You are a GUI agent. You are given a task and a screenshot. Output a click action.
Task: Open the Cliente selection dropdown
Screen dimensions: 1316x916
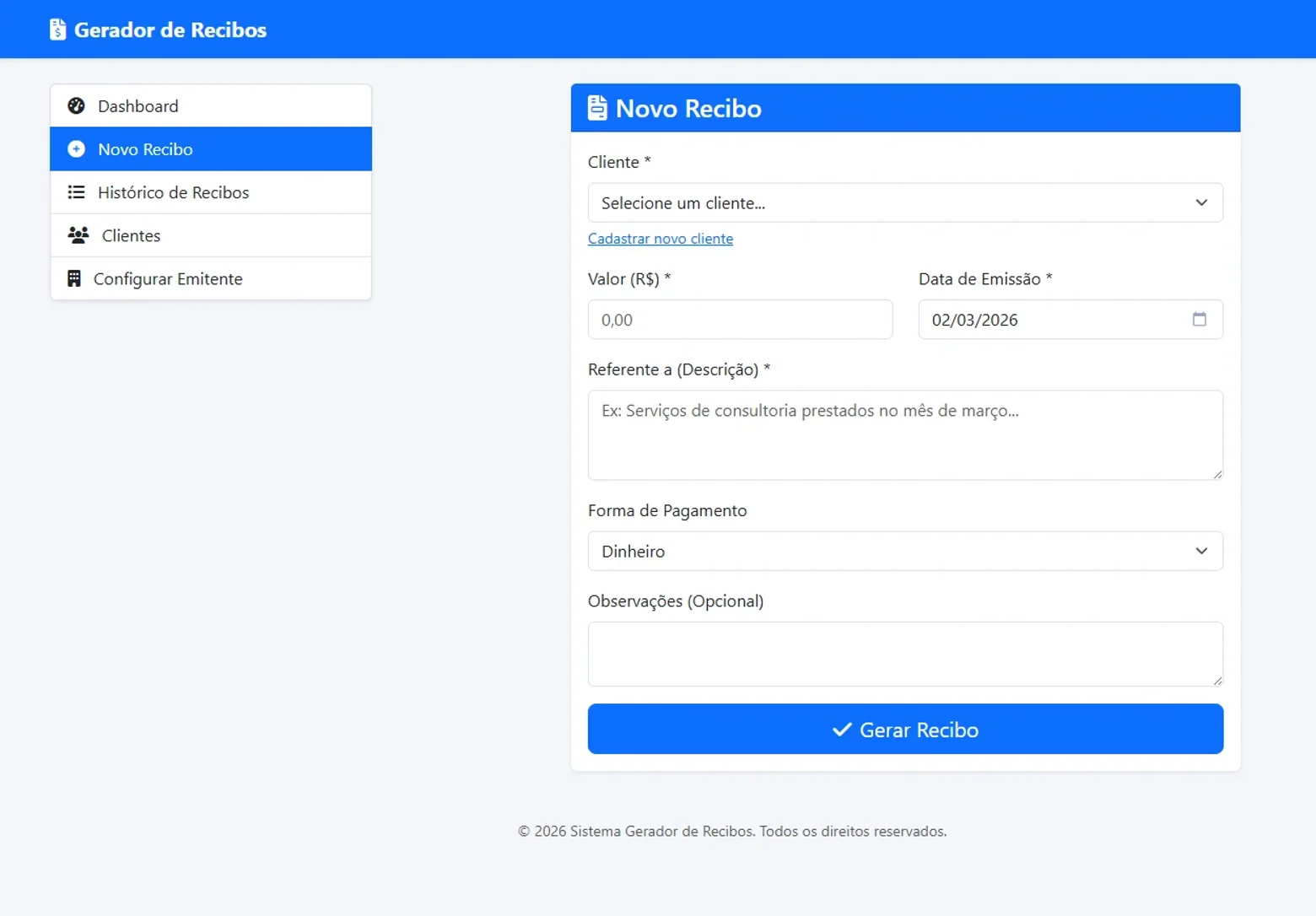pyautogui.click(x=905, y=202)
